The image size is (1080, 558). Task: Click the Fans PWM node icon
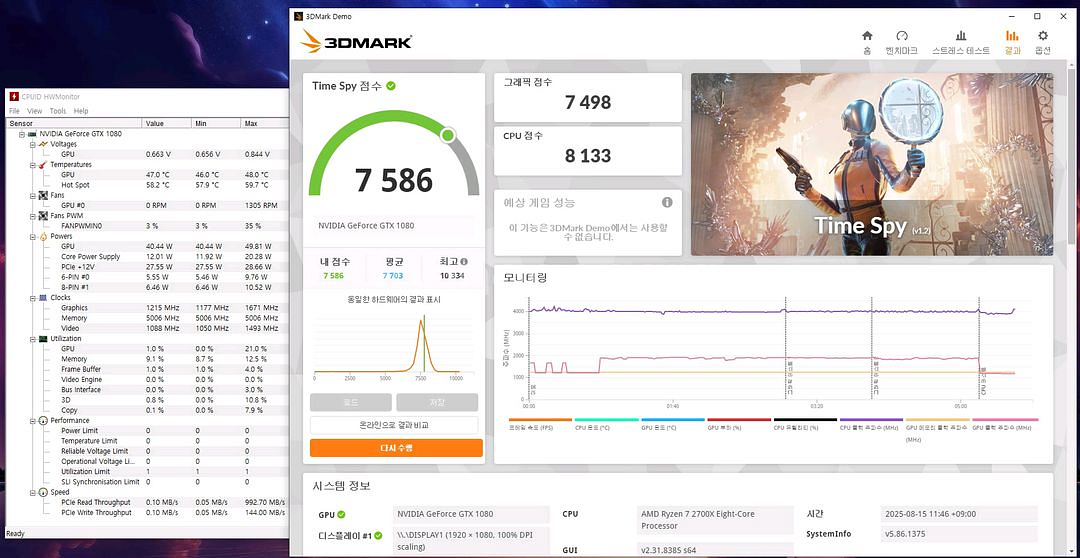coord(43,216)
